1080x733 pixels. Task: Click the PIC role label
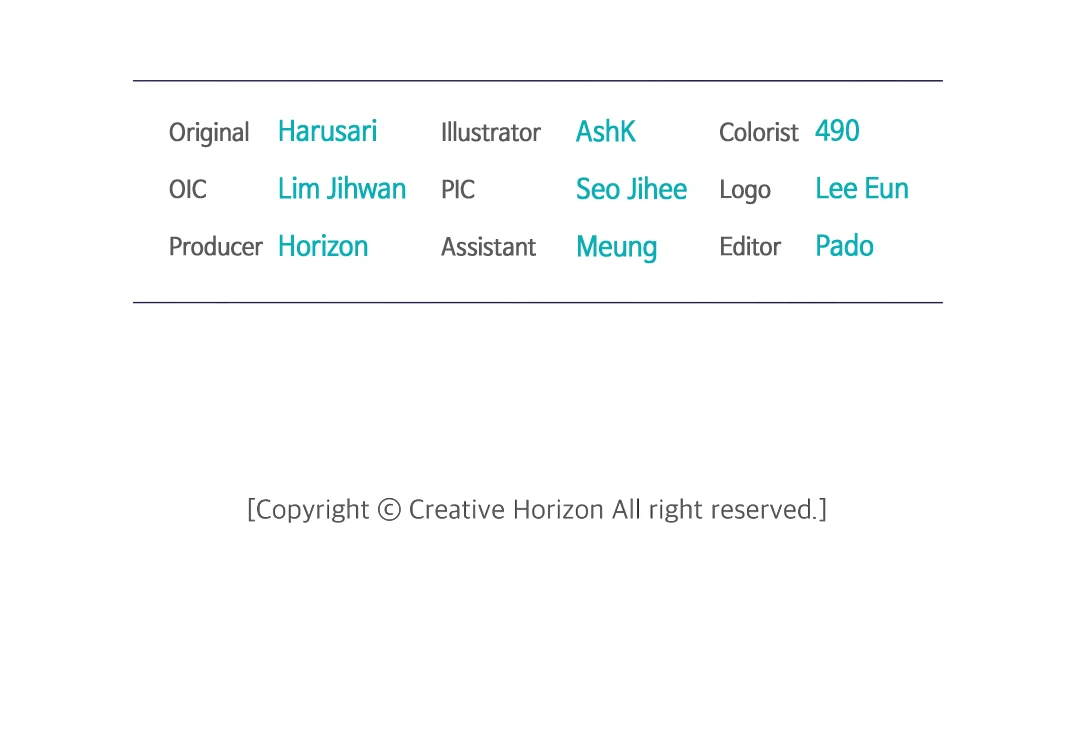458,190
